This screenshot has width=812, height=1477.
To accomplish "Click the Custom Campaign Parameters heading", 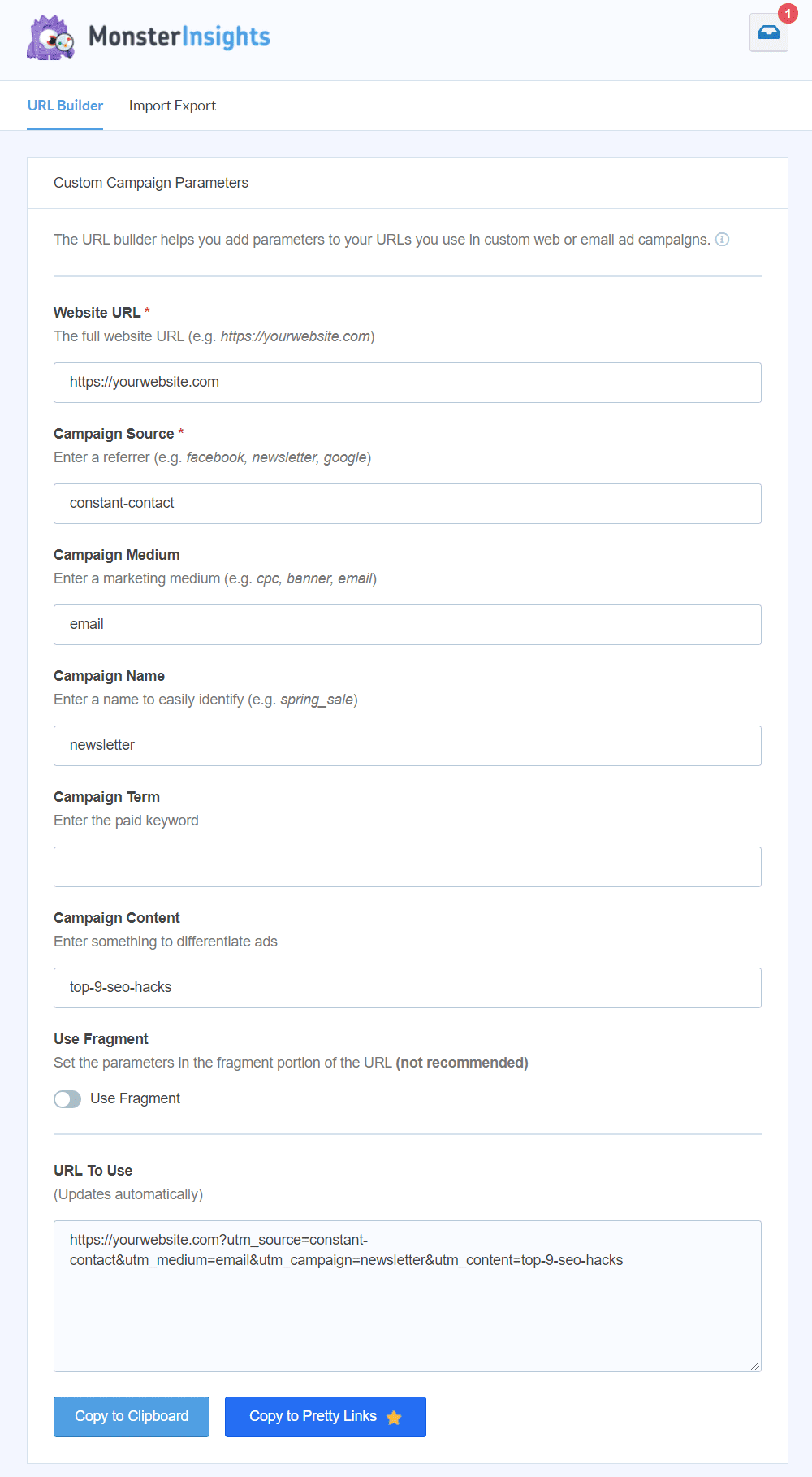I will click(151, 183).
